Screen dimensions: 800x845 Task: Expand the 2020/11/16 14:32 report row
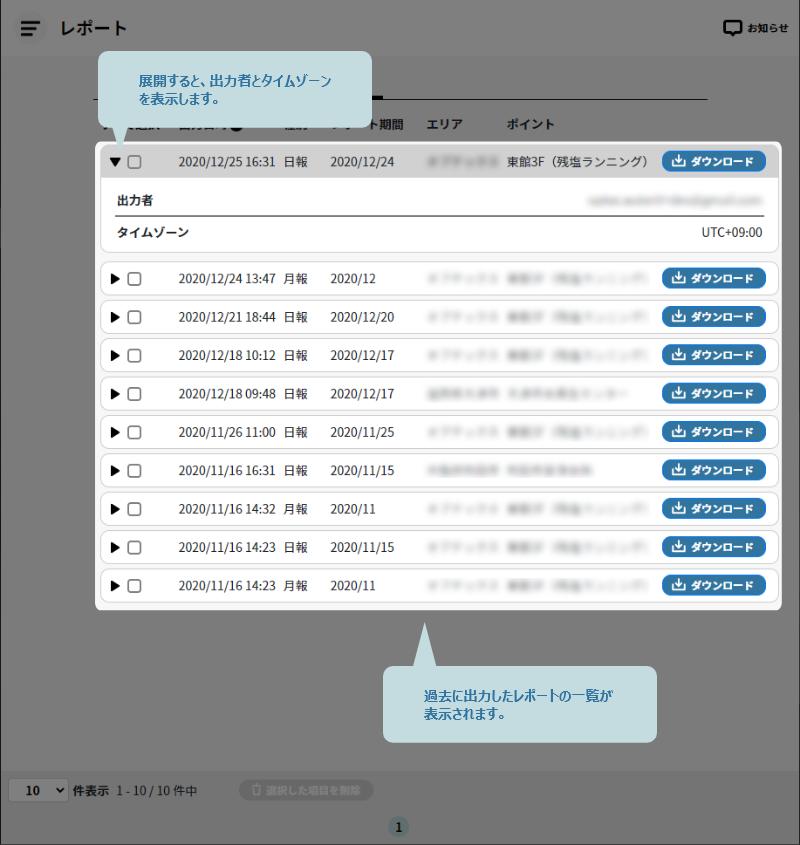pos(115,509)
